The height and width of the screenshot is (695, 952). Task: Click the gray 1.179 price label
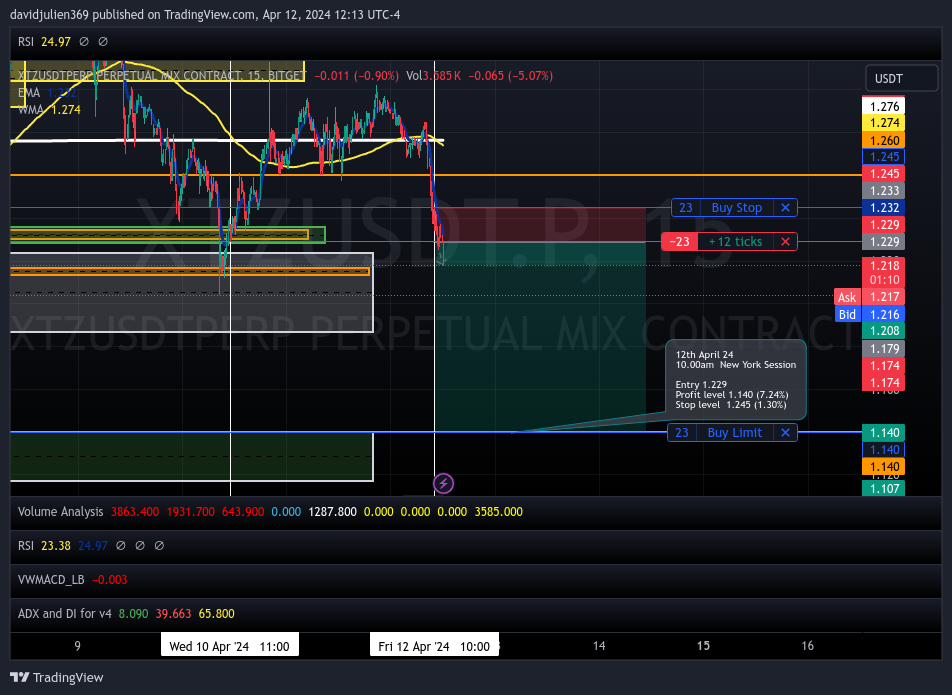(884, 349)
